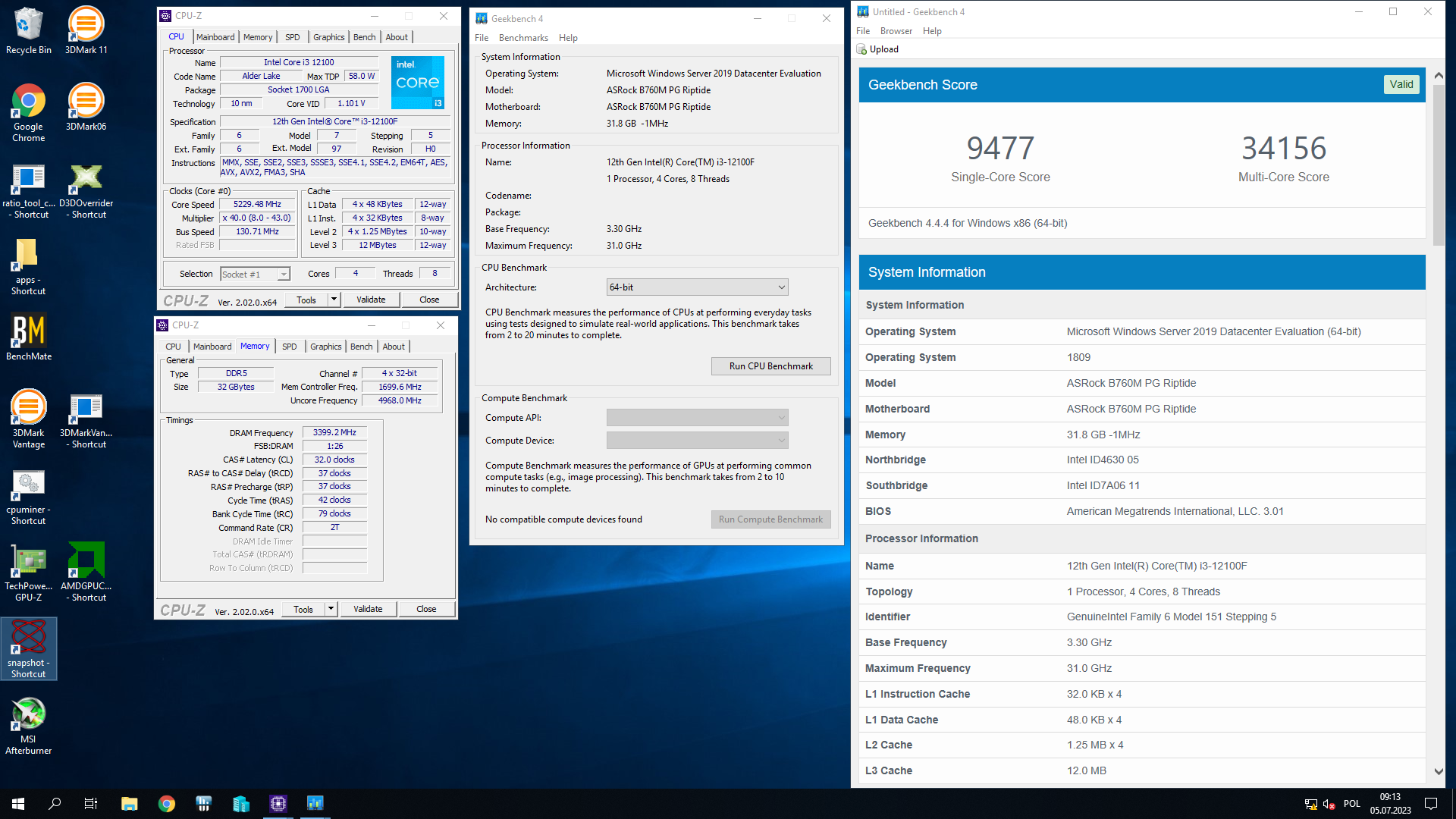Open About tab in Memory CPU-Z
This screenshot has height=819, width=1456.
point(394,347)
